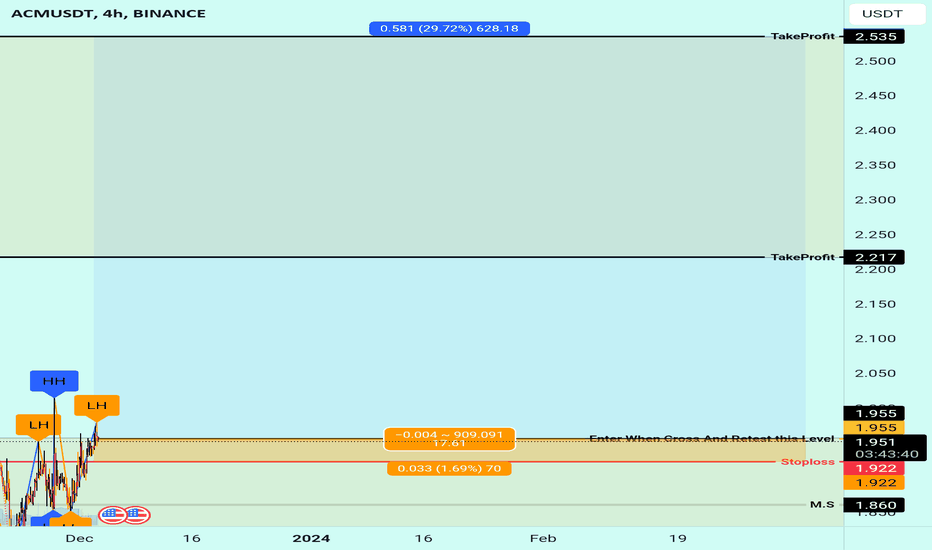The height and width of the screenshot is (550, 932).
Task: Click the 2.050 price axis label
Action: tap(875, 373)
